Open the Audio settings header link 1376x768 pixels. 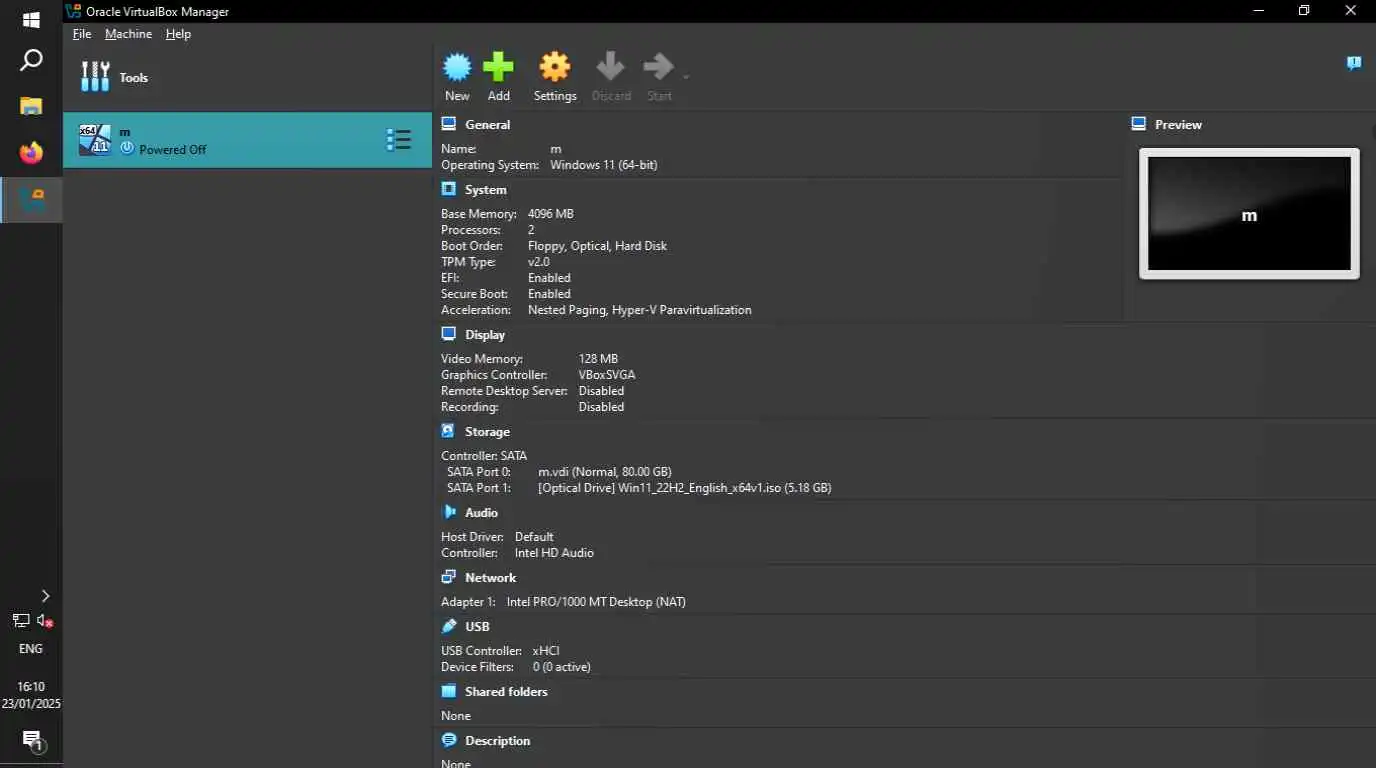coord(481,513)
